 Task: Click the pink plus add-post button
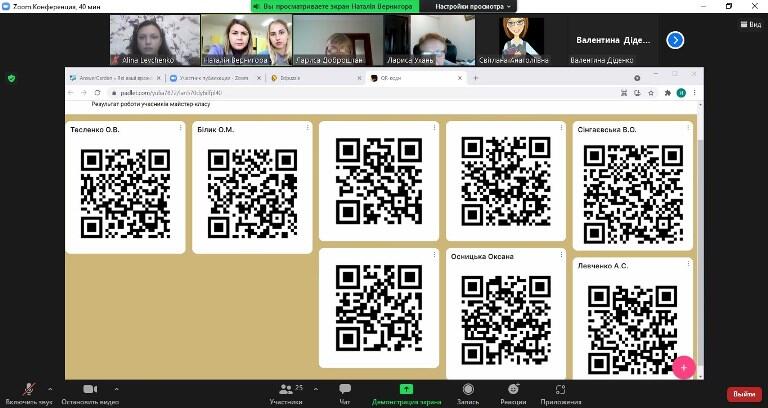coord(684,367)
